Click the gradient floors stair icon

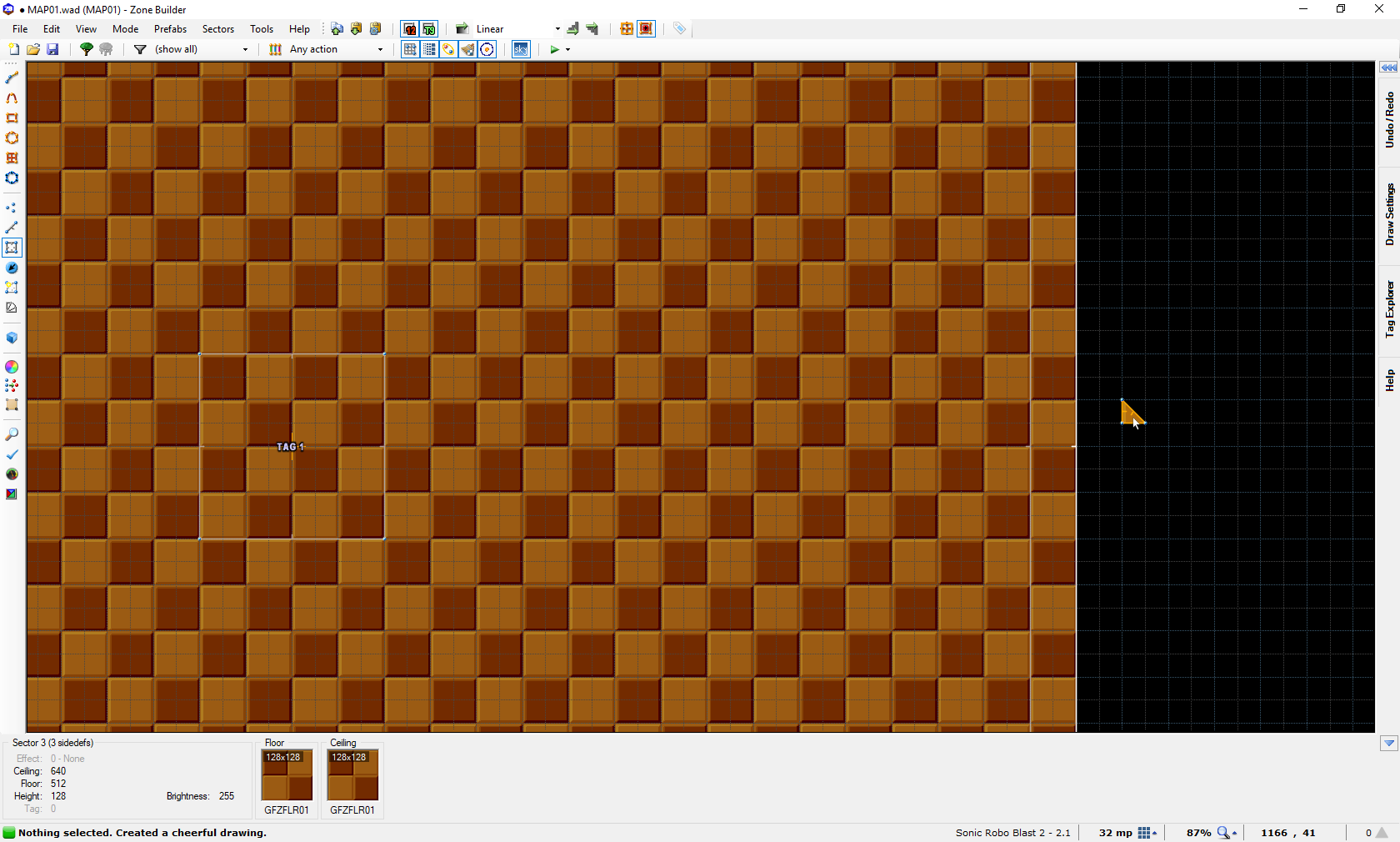coord(572,28)
